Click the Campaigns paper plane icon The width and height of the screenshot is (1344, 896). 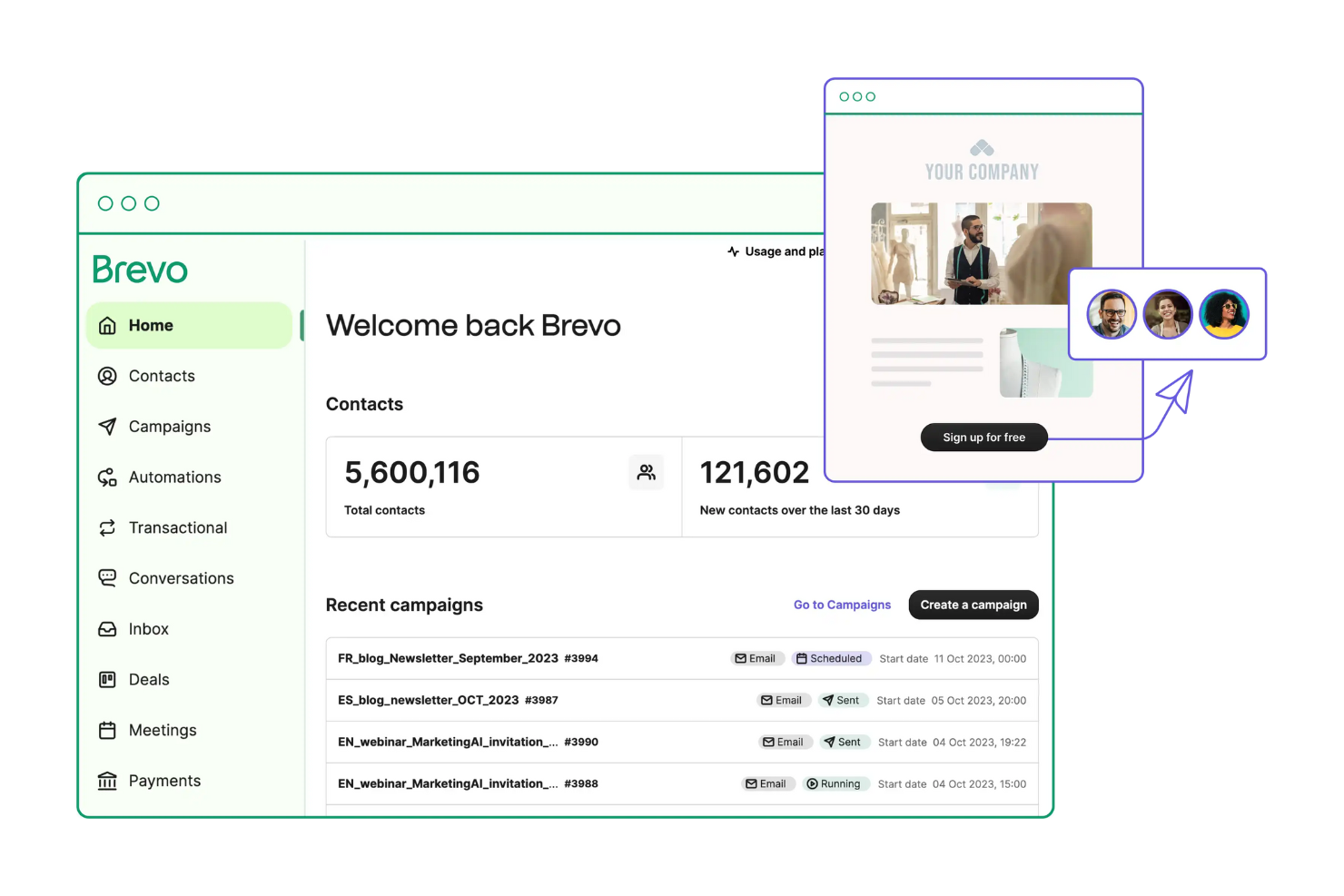tap(107, 427)
